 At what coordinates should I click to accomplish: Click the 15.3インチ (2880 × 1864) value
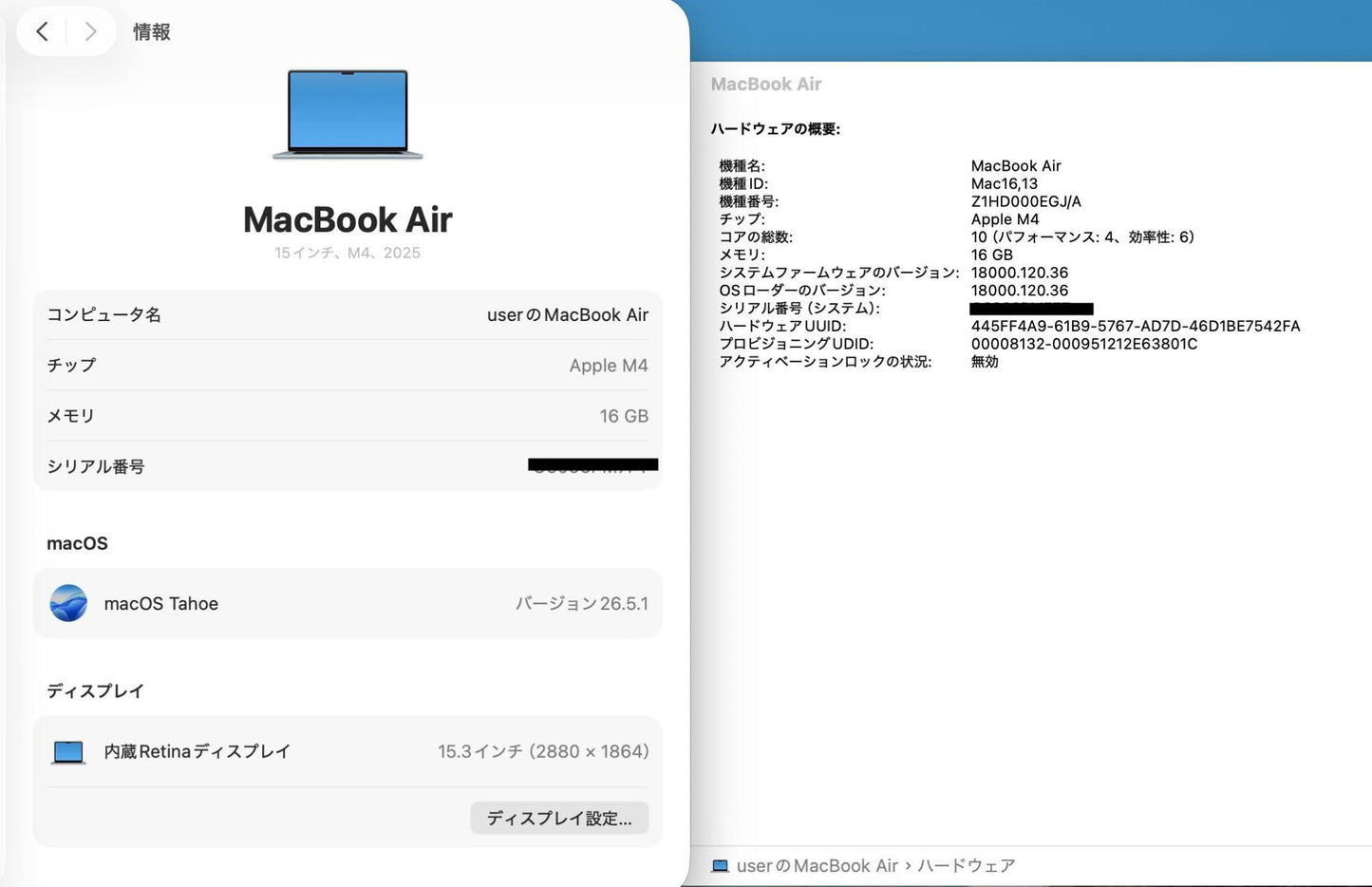pos(543,751)
